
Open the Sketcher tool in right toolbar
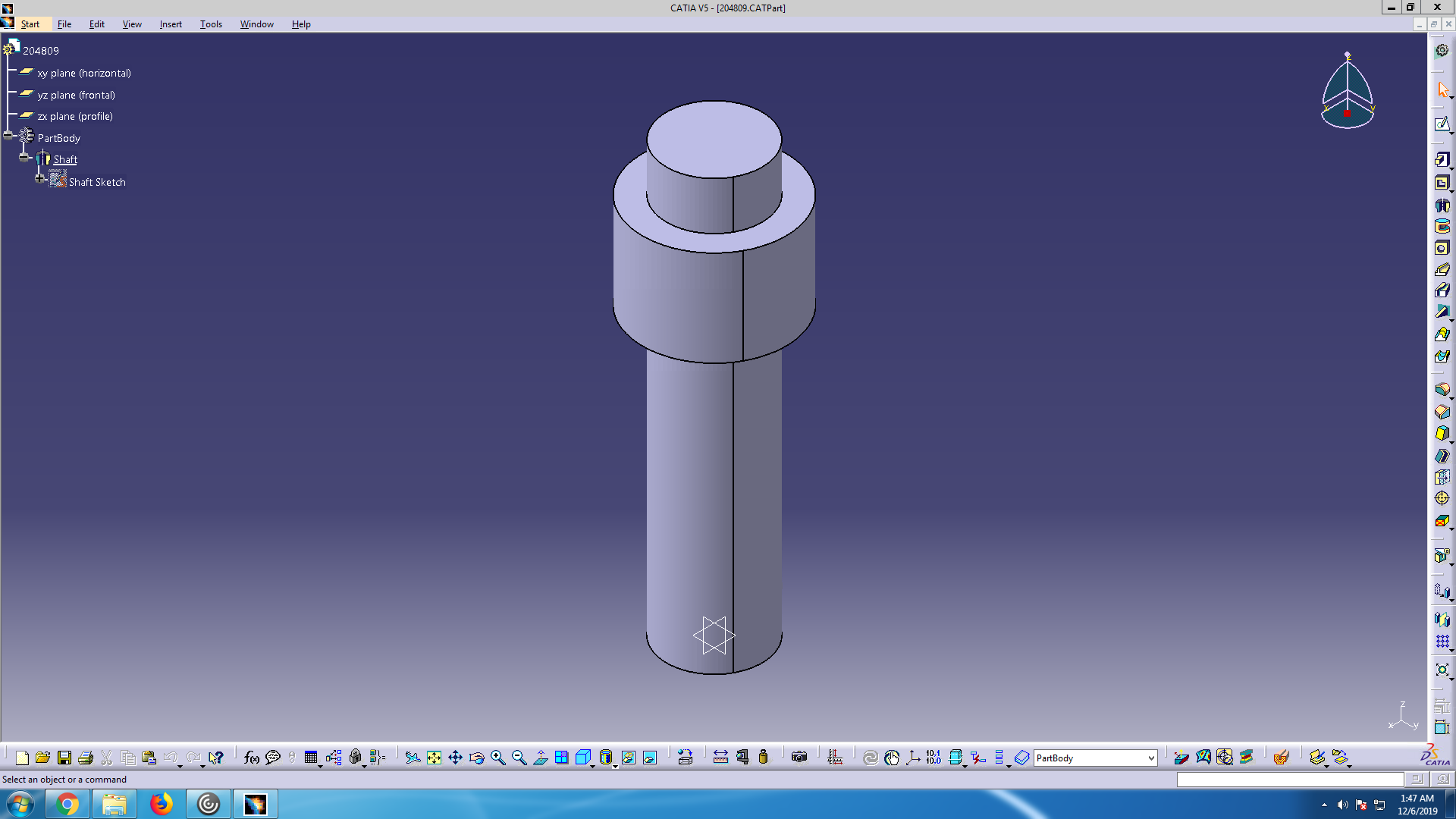point(1442,124)
